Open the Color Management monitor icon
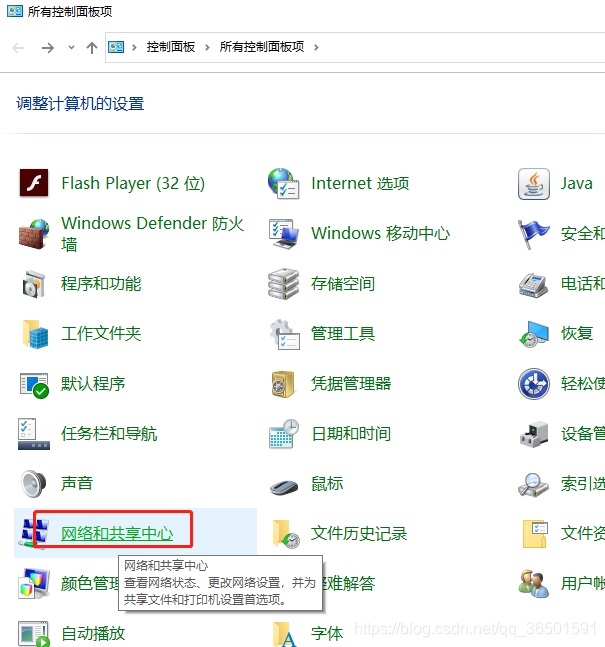 (x=34, y=584)
